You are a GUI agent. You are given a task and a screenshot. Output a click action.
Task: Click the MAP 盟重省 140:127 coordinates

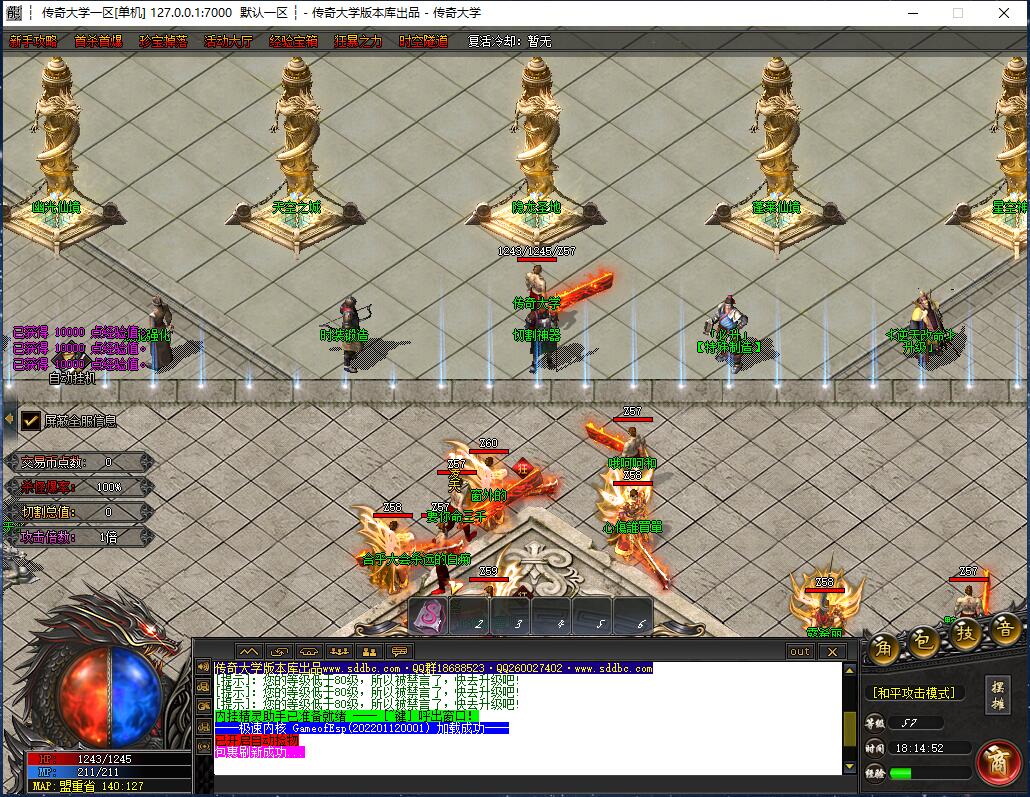88,786
